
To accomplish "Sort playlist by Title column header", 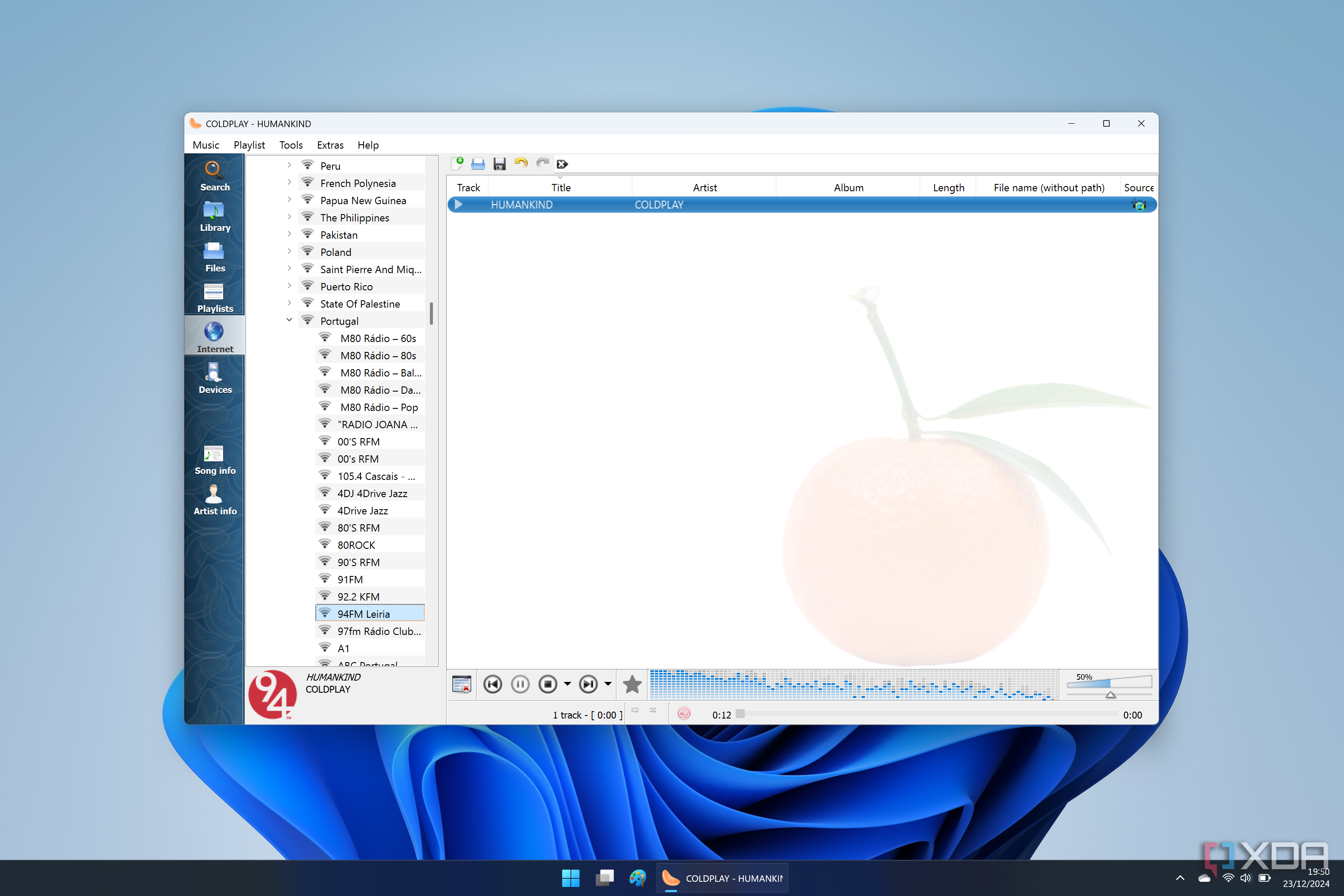I will 560,187.
